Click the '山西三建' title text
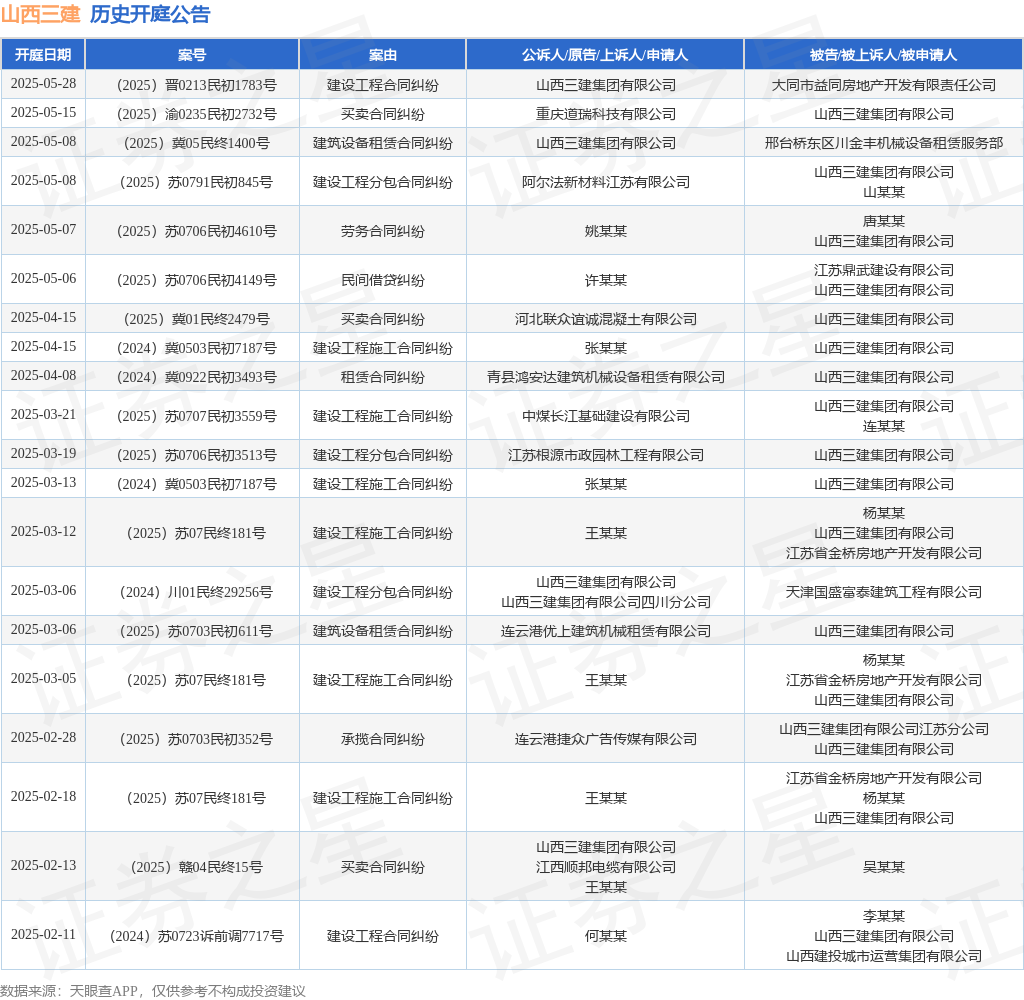 (40, 14)
